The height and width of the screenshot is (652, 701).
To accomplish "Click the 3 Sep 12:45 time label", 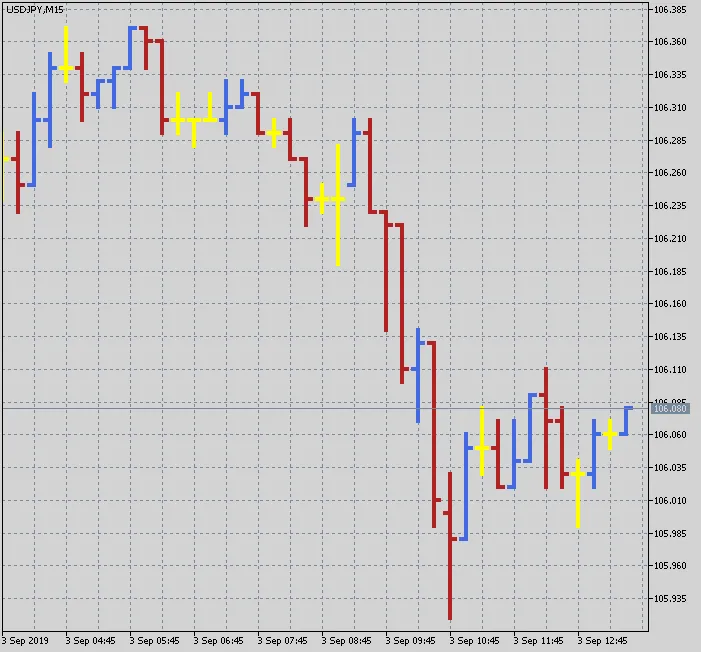I will (x=602, y=640).
